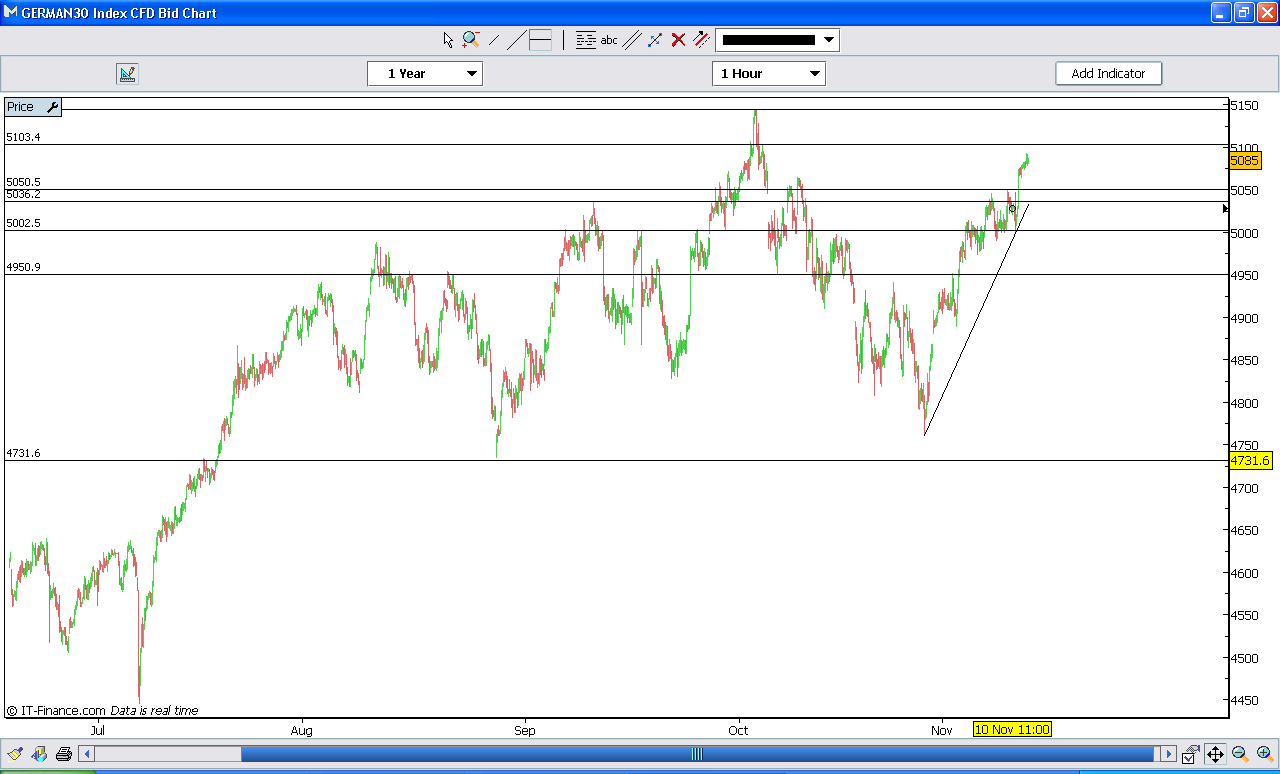Click the 4731.6 yellow price axis label
Viewport: 1280px width, 774px height.
(1250, 460)
